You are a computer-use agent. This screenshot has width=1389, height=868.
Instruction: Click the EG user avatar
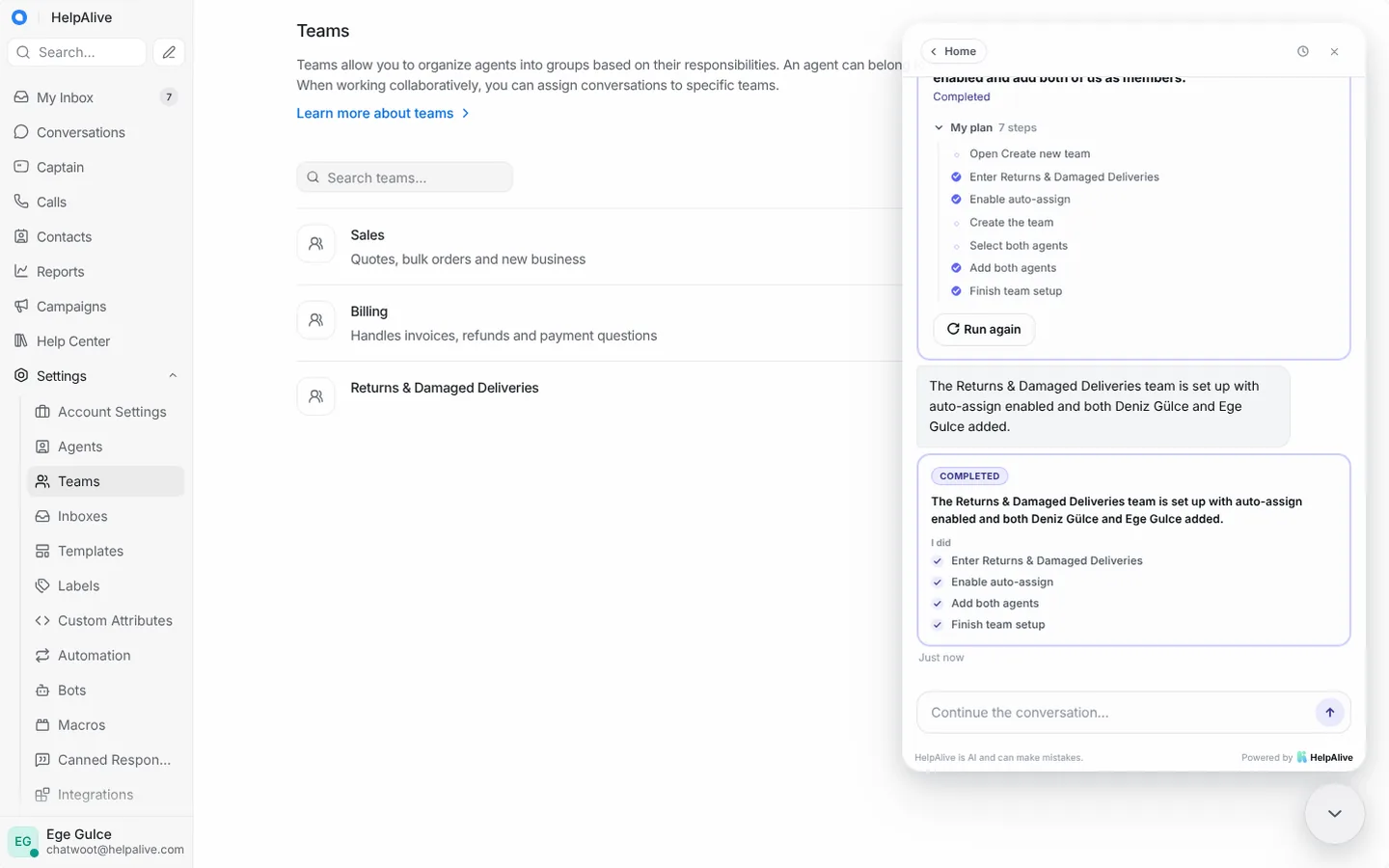(23, 841)
